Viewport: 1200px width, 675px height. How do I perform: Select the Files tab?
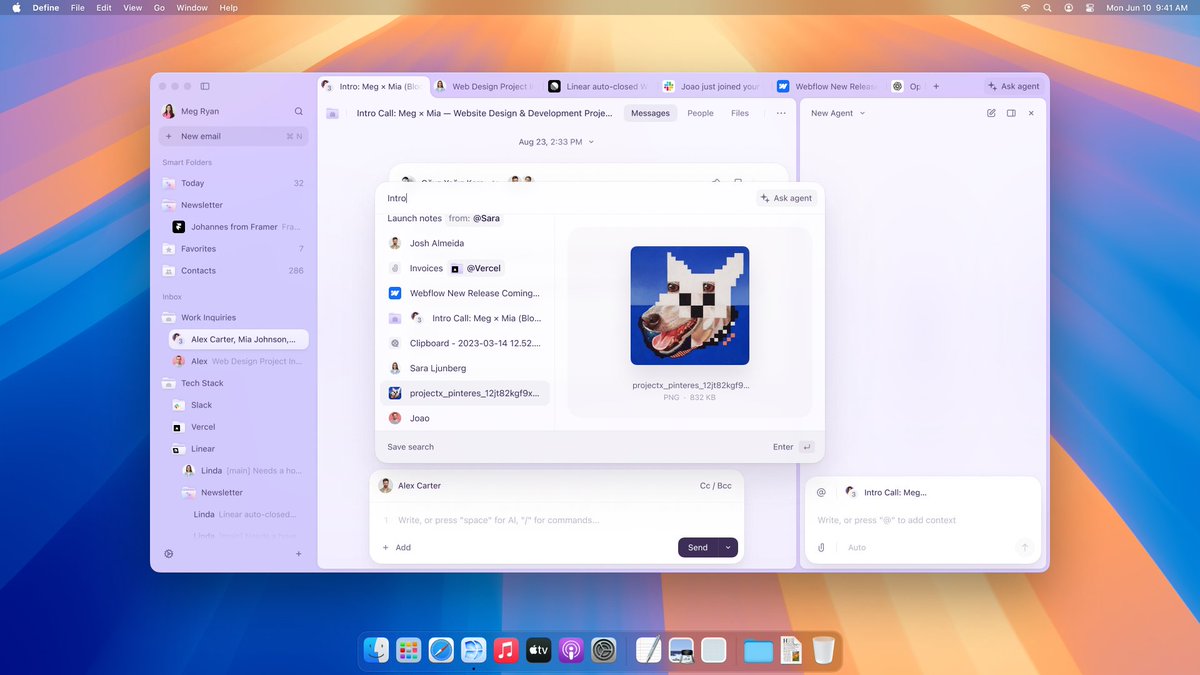click(740, 113)
